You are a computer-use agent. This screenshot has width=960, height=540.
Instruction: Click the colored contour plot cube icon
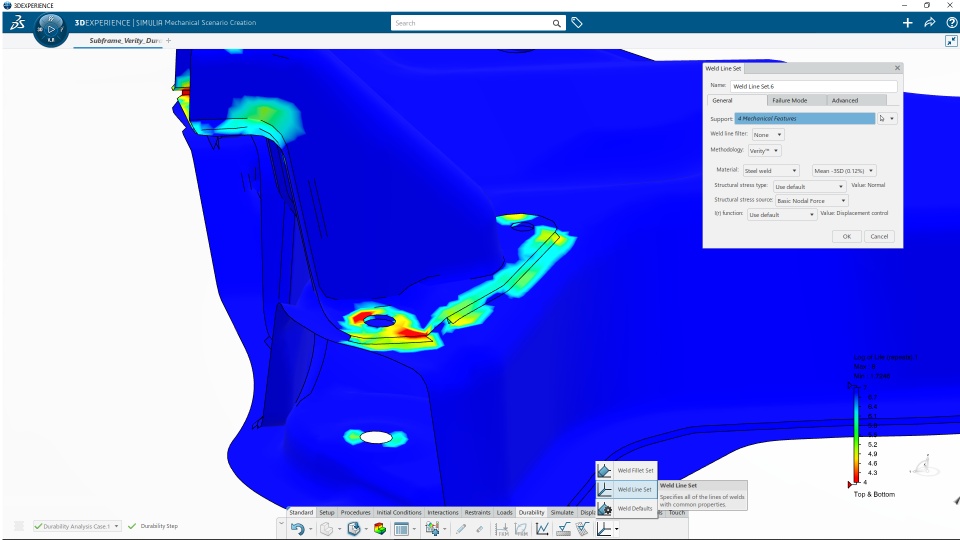[380, 529]
